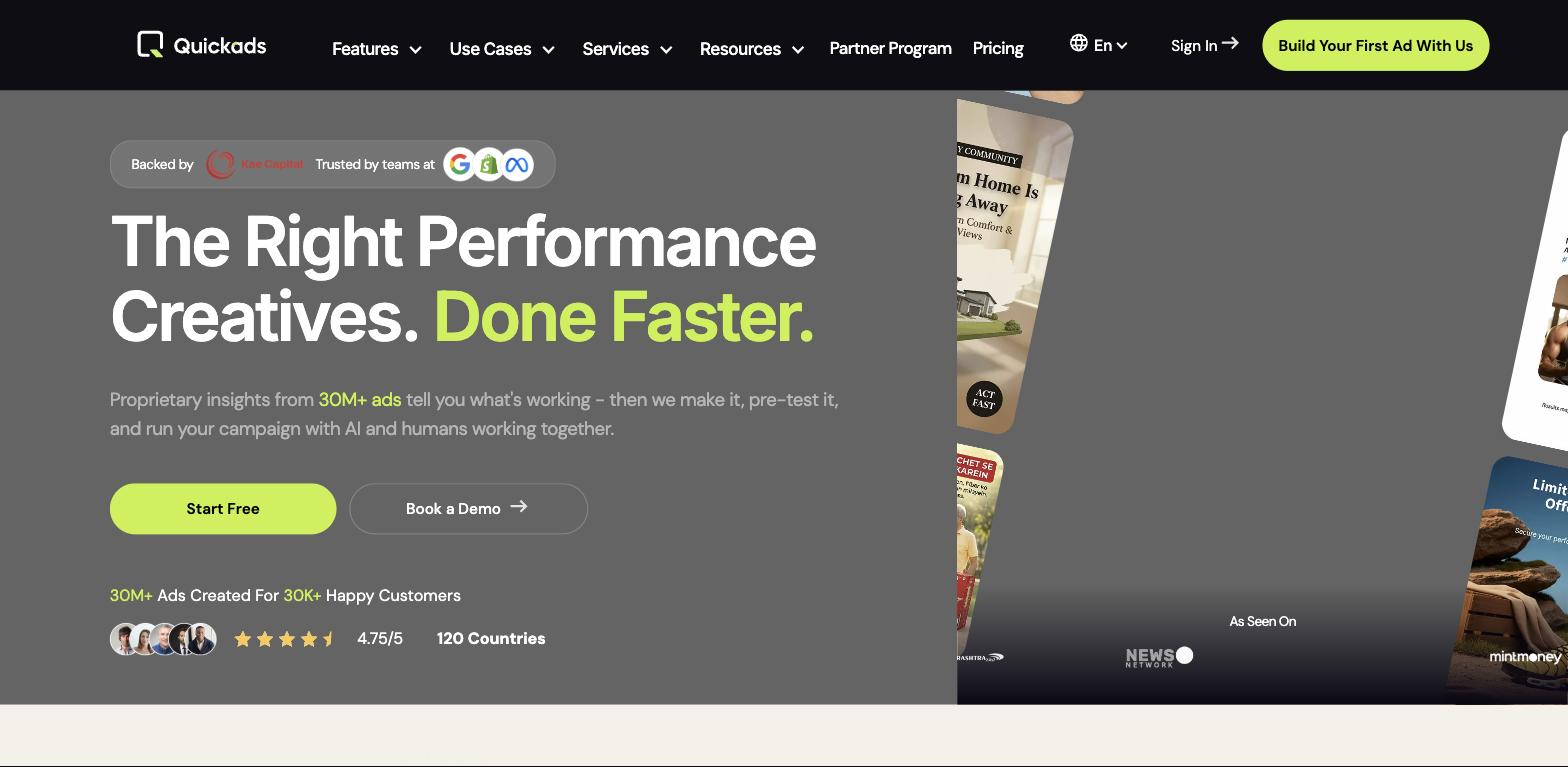This screenshot has height=767, width=1568.
Task: Click the 30M+ ads highlighted text
Action: click(360, 400)
